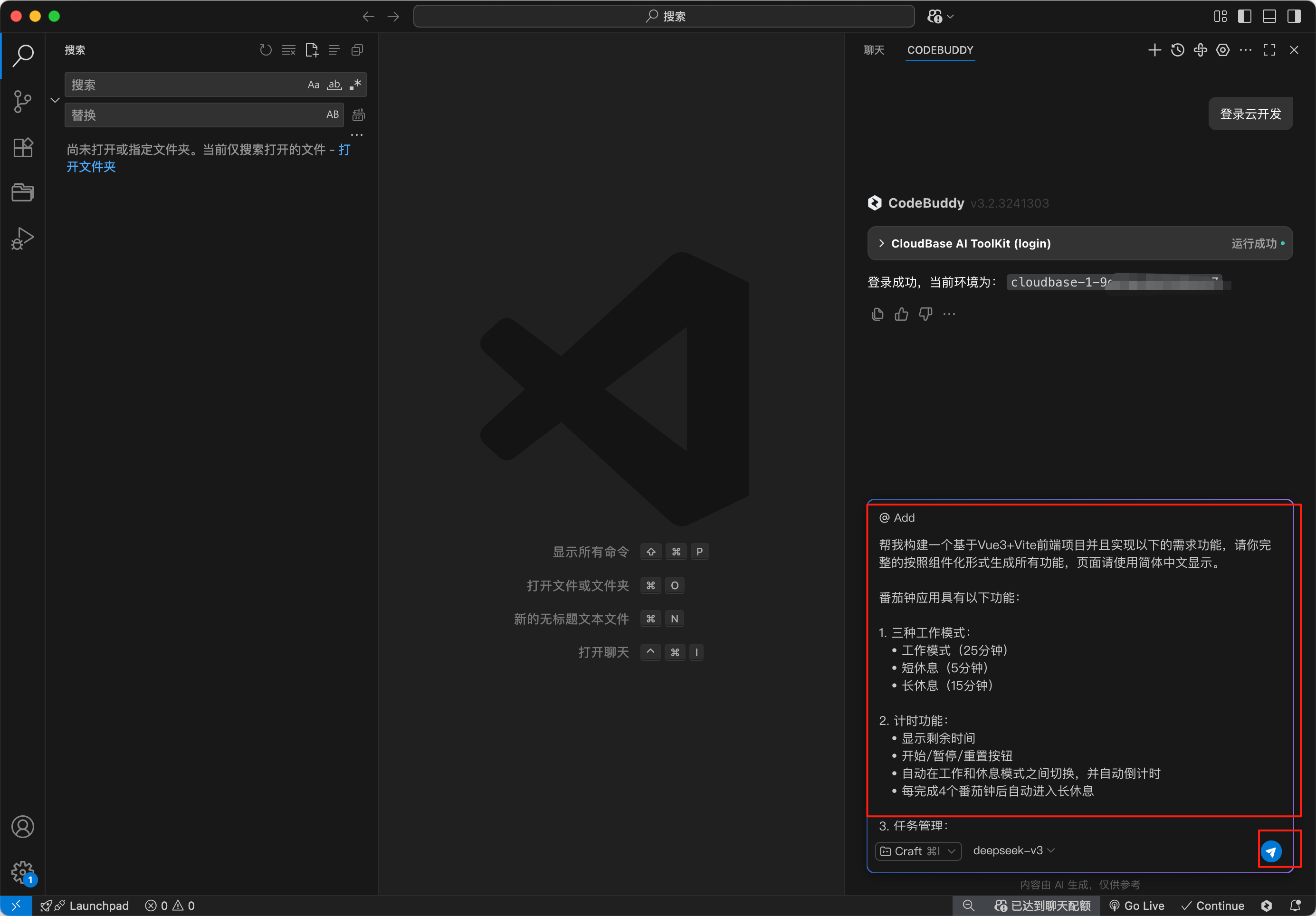
Task: Open notifications bell in status bar
Action: pos(1296,906)
